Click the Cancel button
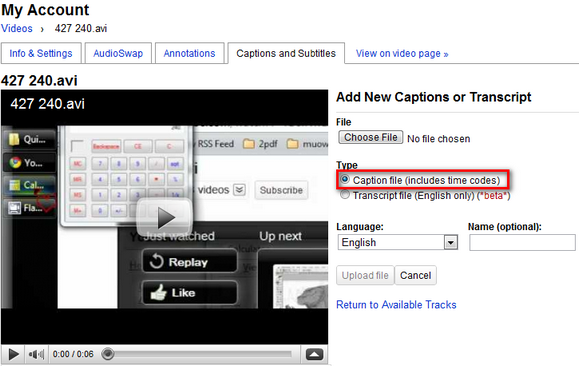The image size is (579, 366). pos(415,275)
